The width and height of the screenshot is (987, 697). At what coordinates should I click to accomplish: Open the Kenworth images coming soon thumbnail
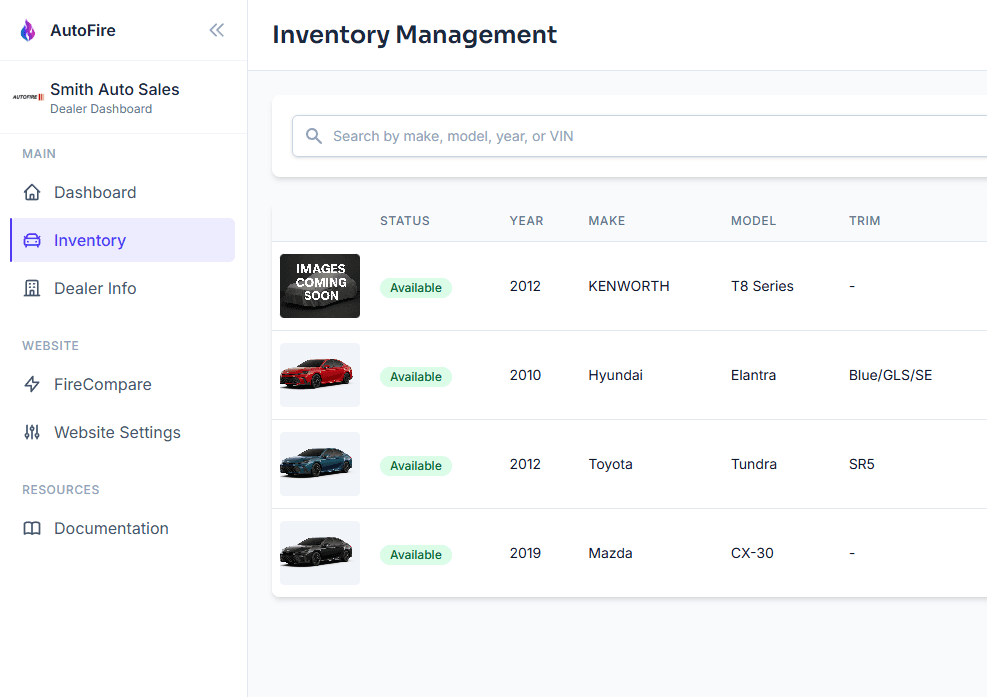[320, 286]
